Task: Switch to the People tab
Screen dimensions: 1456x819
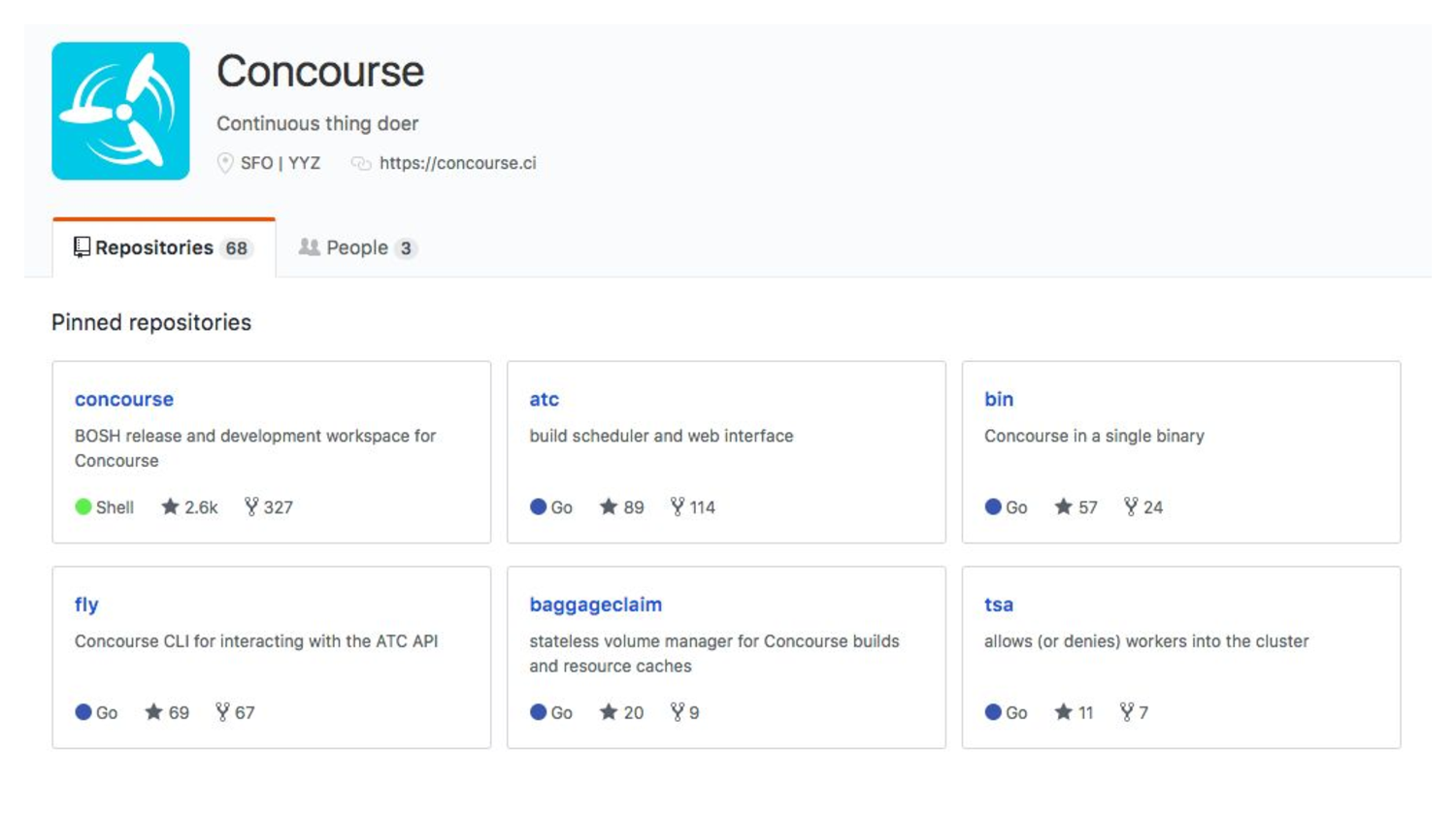Action: pyautogui.click(x=357, y=247)
